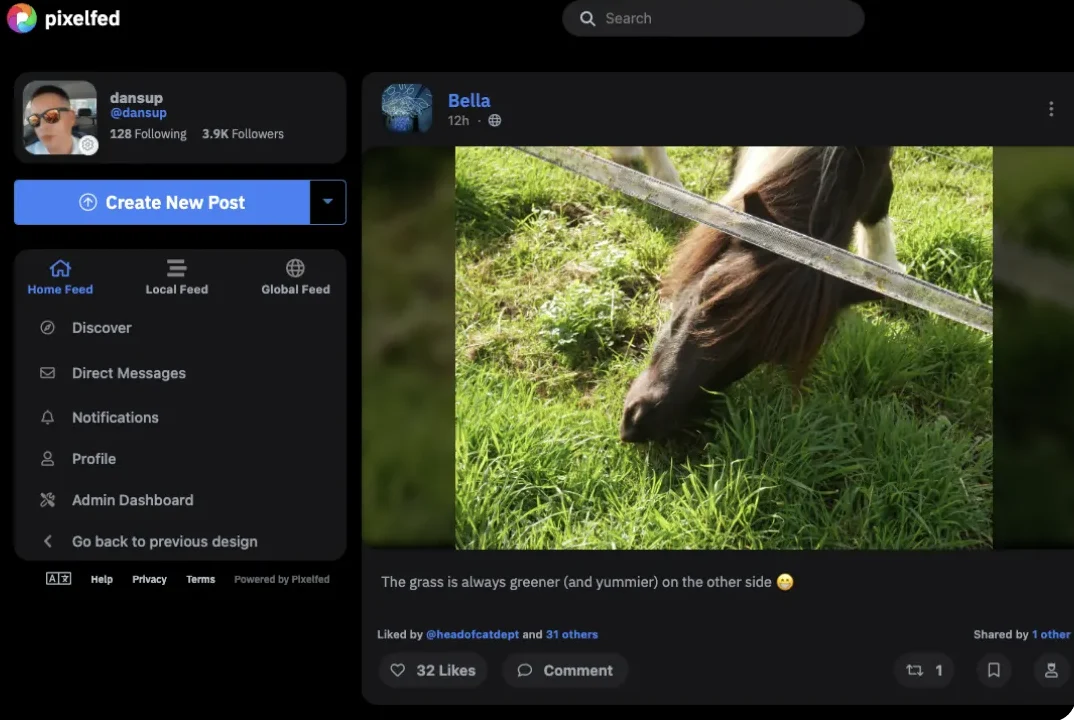Expand the Create New Post dropdown arrow
1074x720 pixels.
point(327,202)
